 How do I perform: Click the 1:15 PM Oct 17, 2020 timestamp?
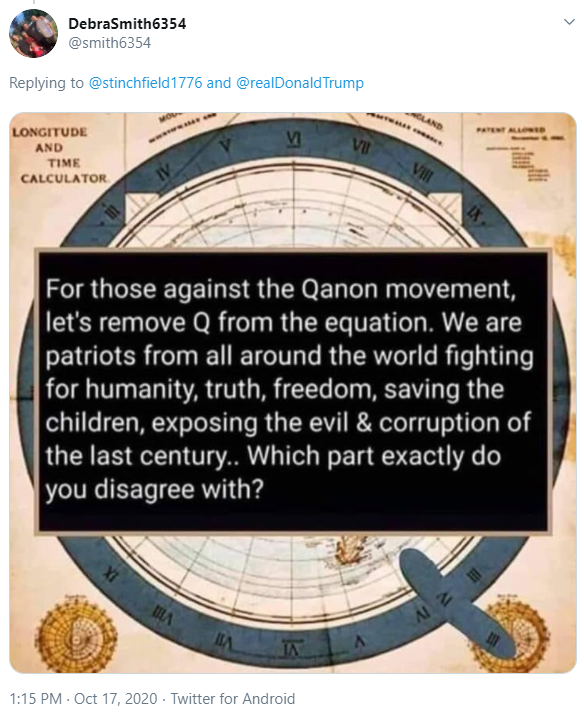(83, 699)
